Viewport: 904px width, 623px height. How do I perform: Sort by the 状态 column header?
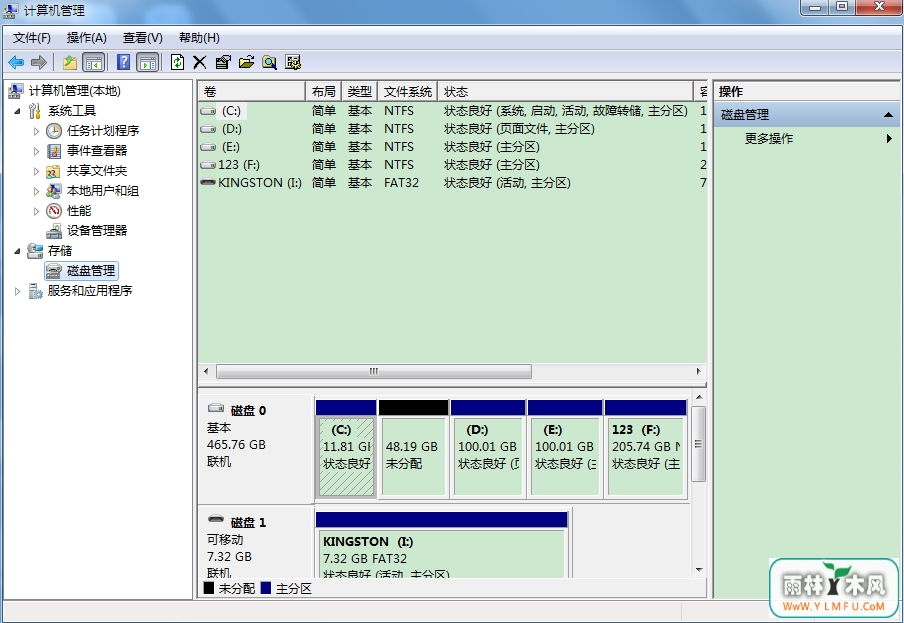(566, 91)
